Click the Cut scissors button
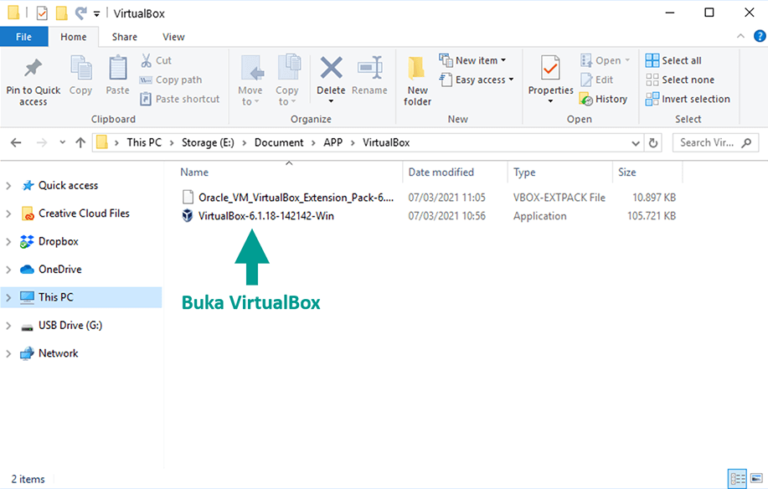The height and width of the screenshot is (489, 768). [156, 60]
